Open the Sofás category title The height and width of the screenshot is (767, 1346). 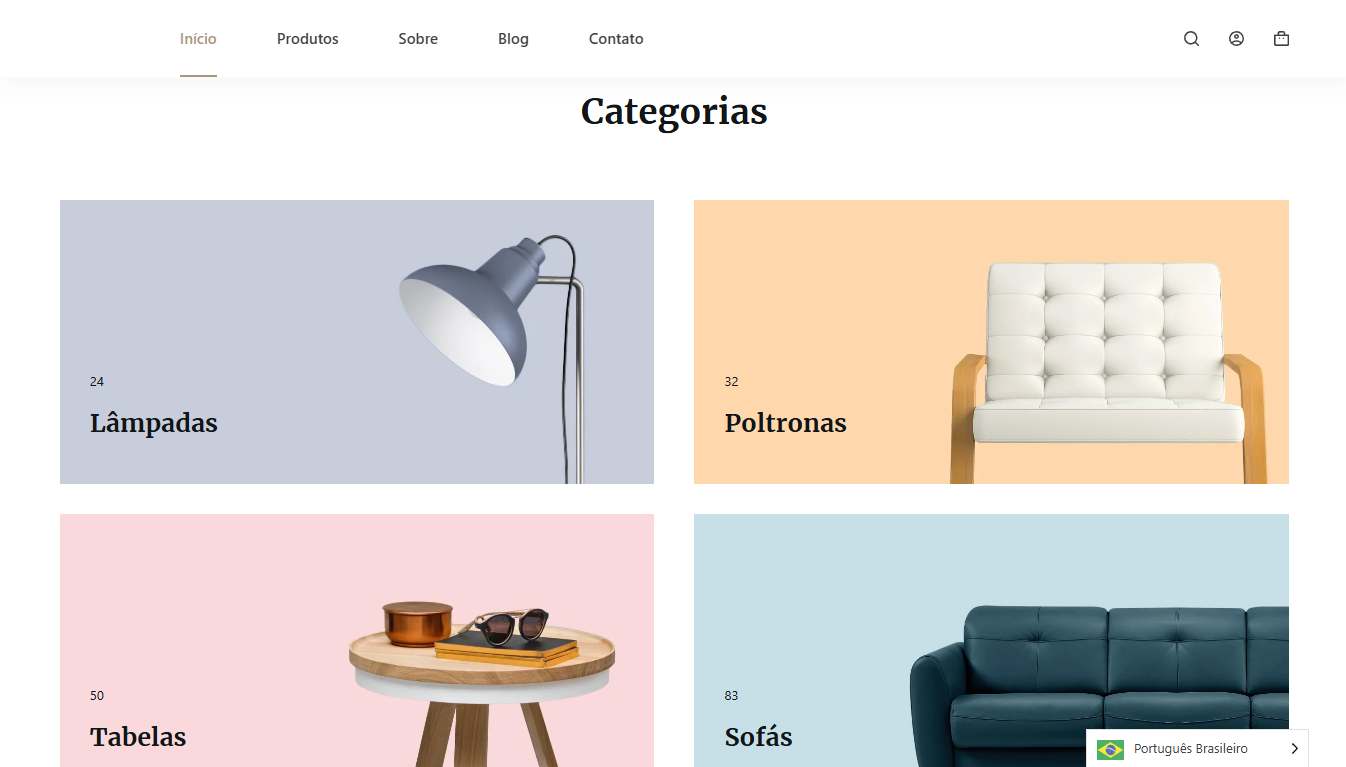[x=758, y=737]
